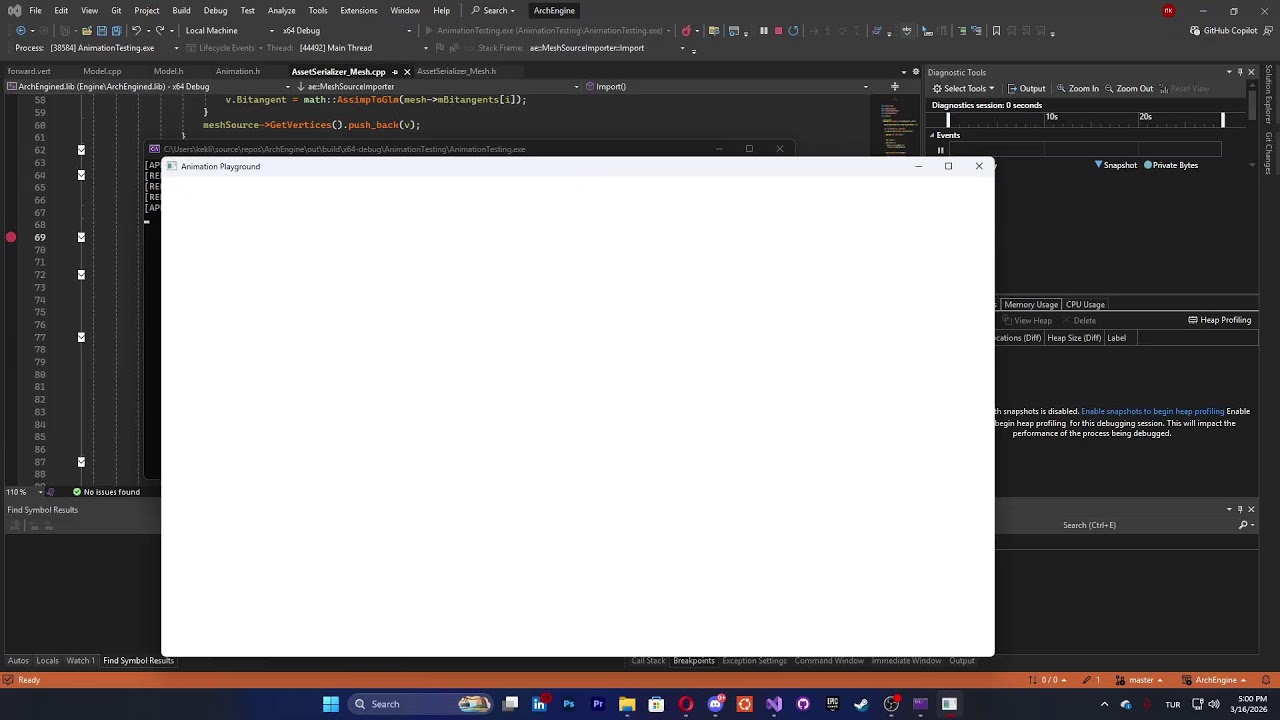Open the ae::MeshSourceImporter scope dropdown
Screen dimensions: 1280x720
(438, 86)
